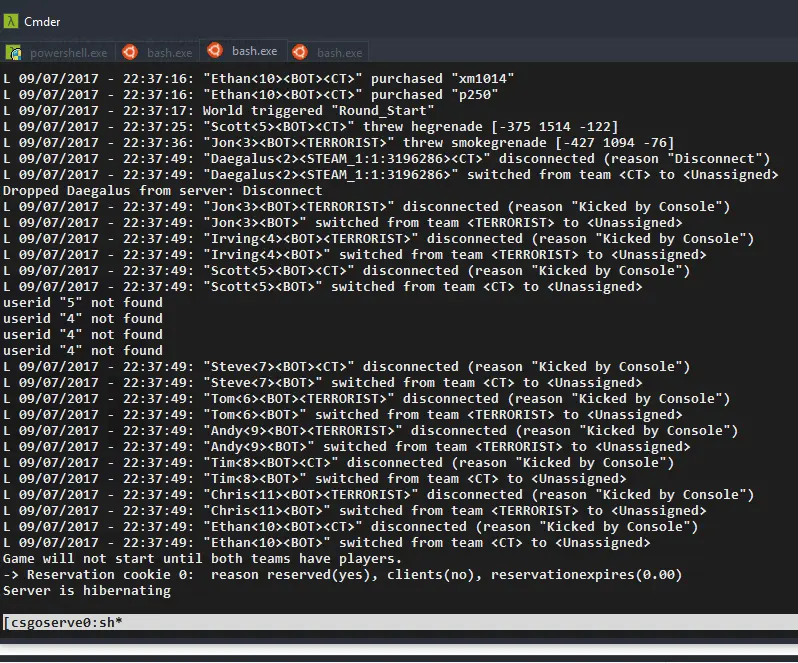Screen dimensions: 798x663
Task: Click the Cmder lambda logo icon
Action: (11, 21)
